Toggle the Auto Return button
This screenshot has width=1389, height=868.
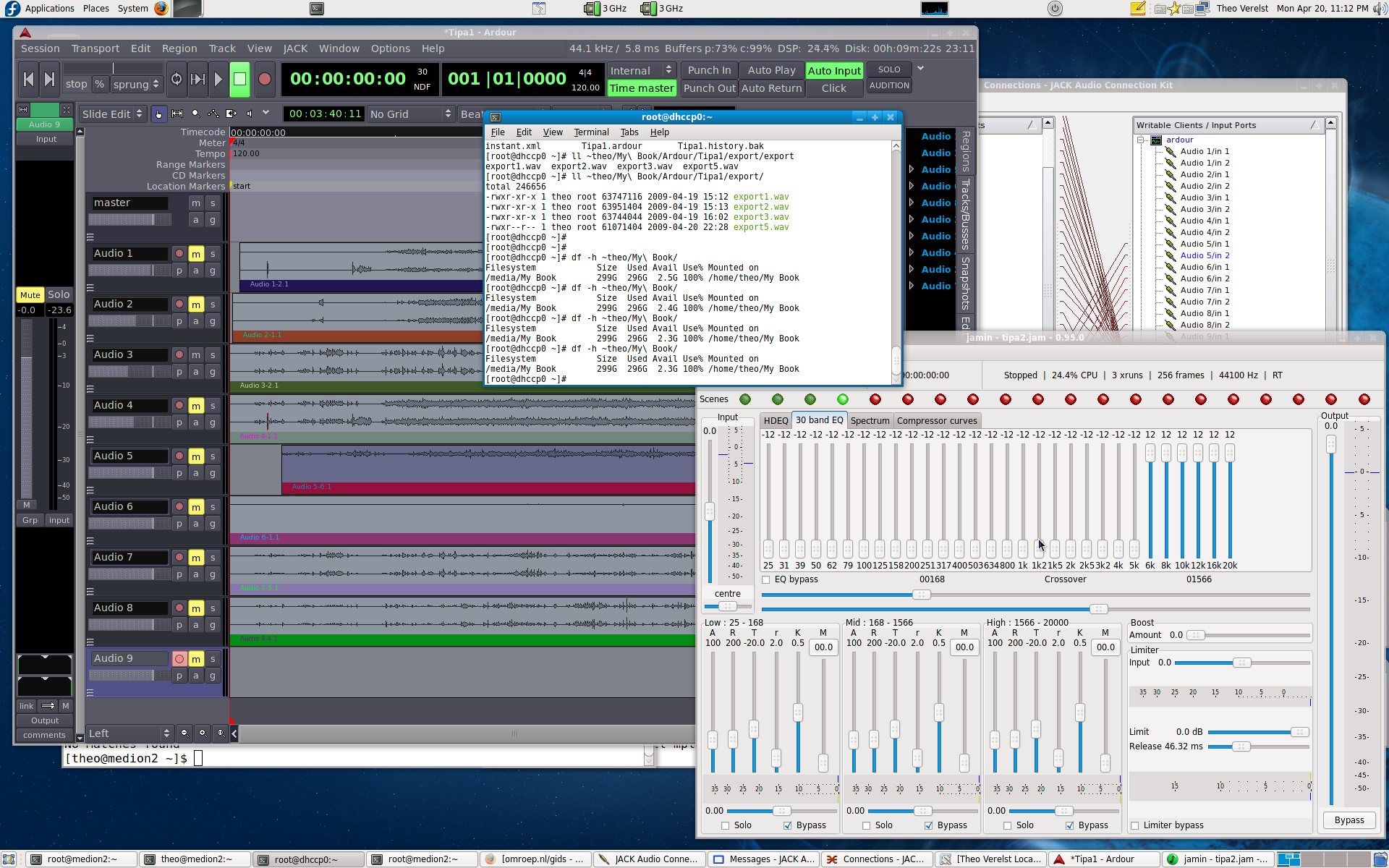pos(771,88)
